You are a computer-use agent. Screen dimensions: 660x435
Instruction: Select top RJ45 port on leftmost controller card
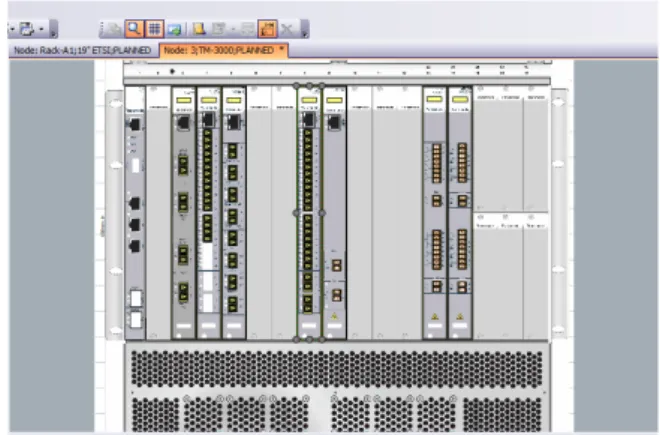135,124
